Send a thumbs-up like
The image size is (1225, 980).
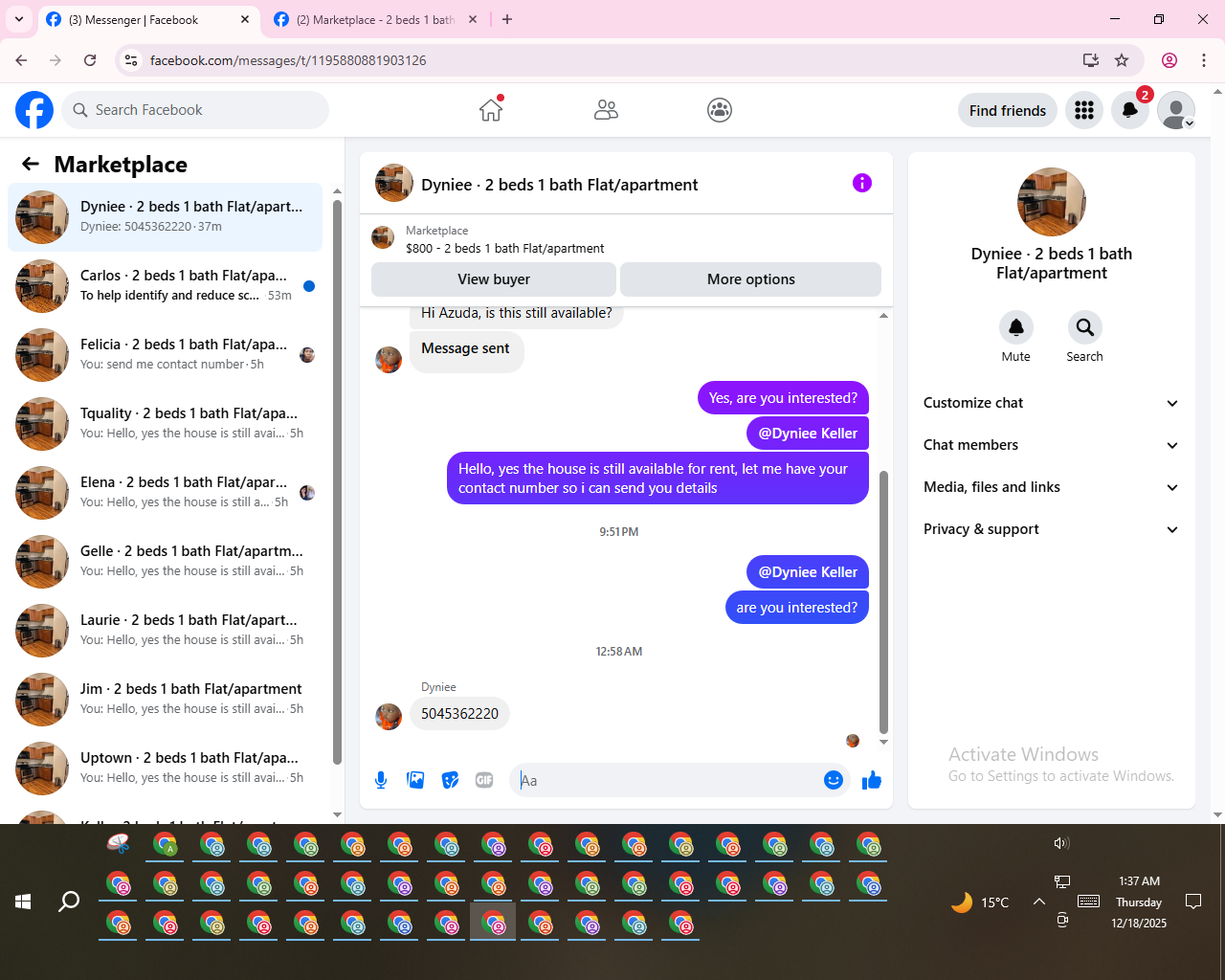coord(872,780)
